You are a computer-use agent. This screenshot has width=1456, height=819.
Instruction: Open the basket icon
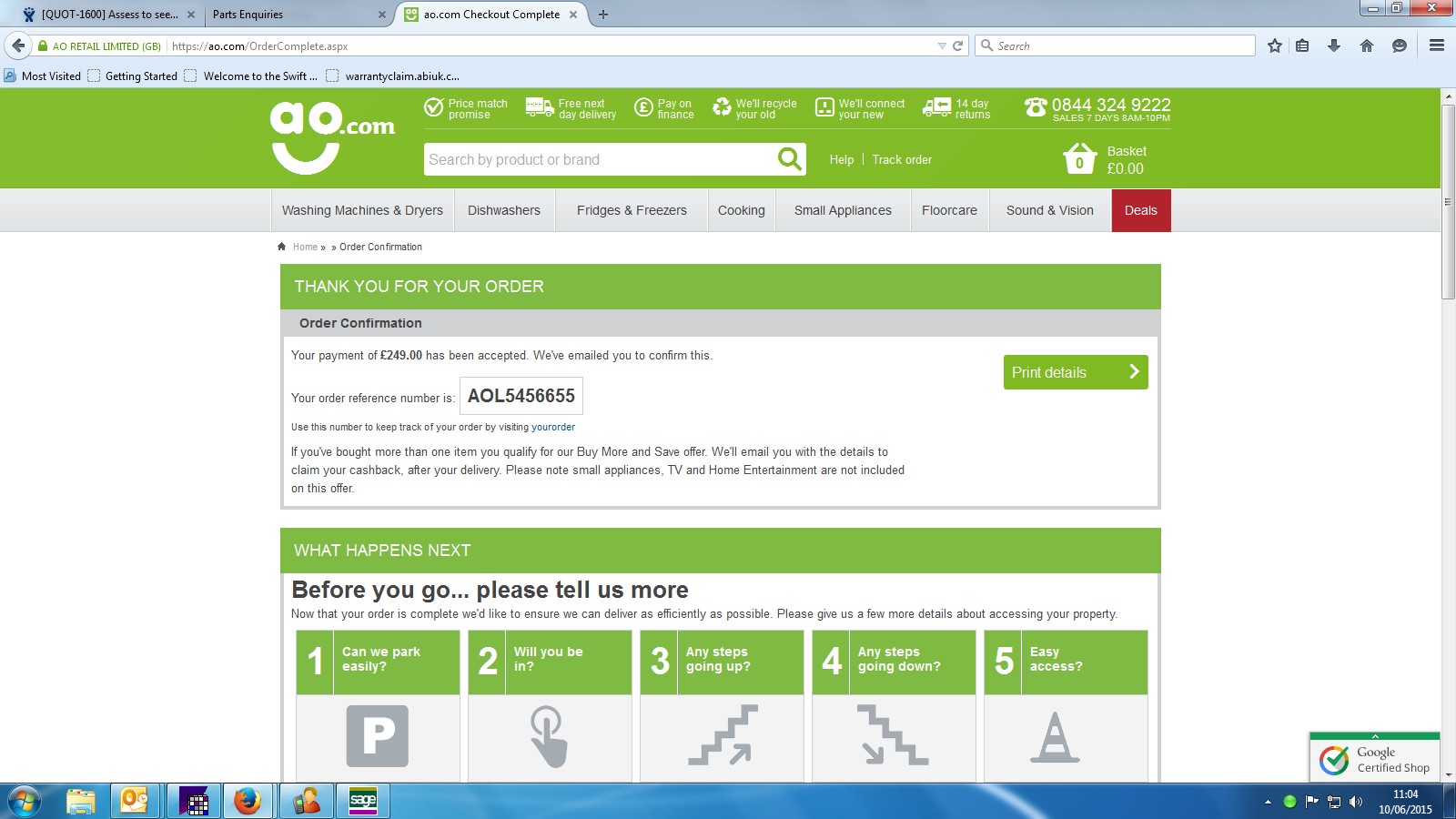tap(1080, 158)
